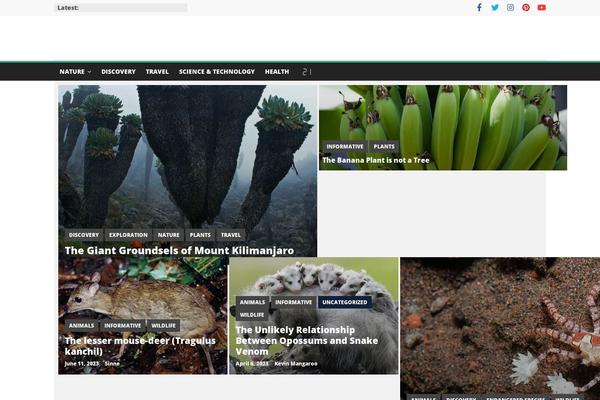
Task: Expand the Nature menu dropdown arrow
Action: pyautogui.click(x=90, y=72)
